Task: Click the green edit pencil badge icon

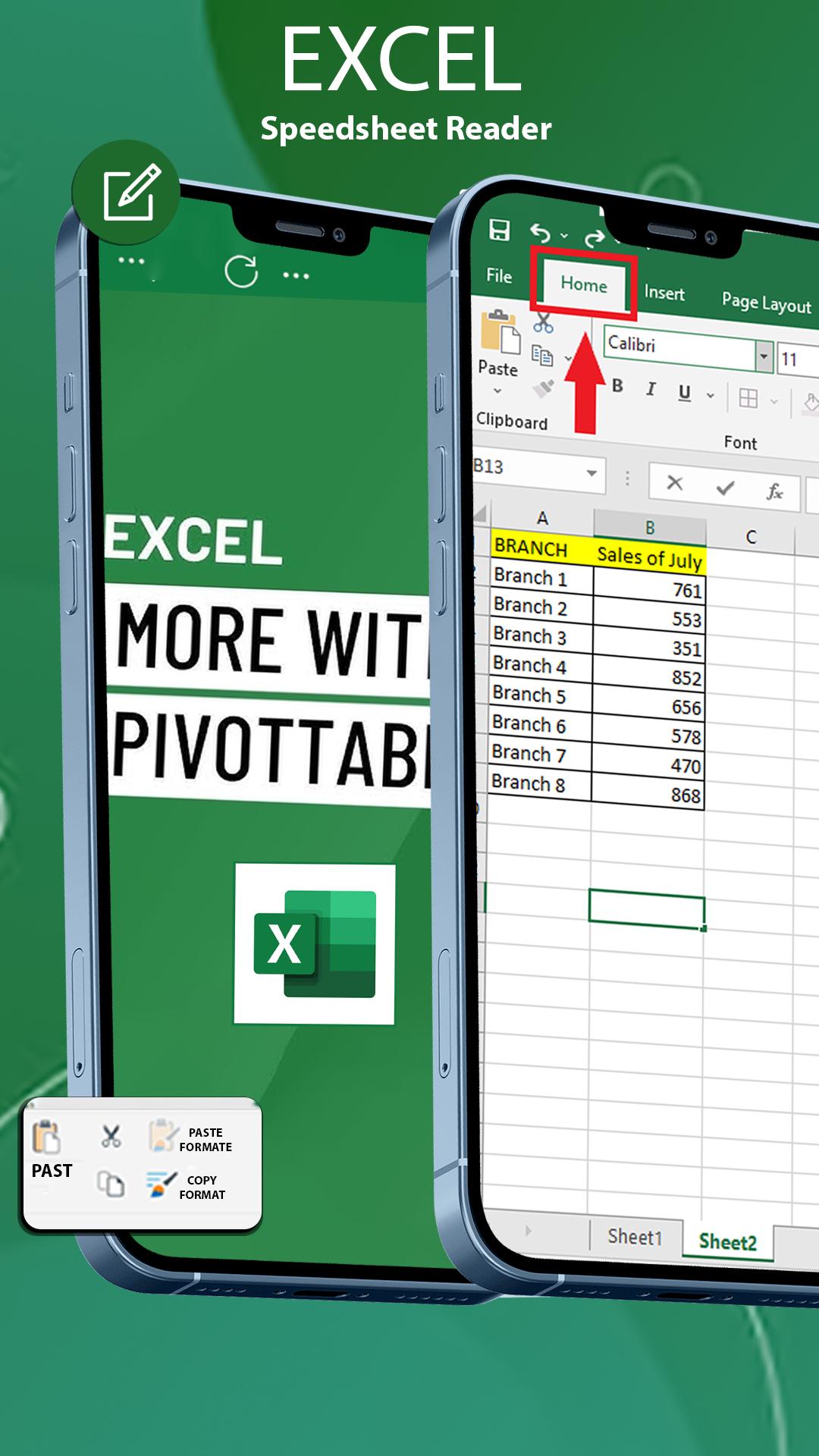Action: coord(127,192)
